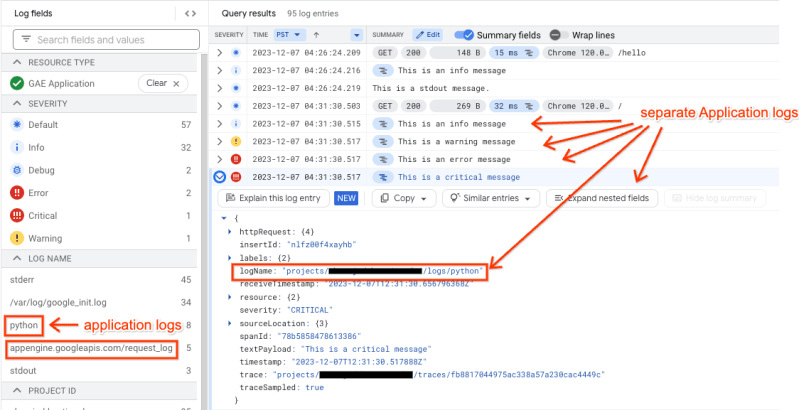Click the red icon of the error message row
The image size is (799, 410).
235,159
